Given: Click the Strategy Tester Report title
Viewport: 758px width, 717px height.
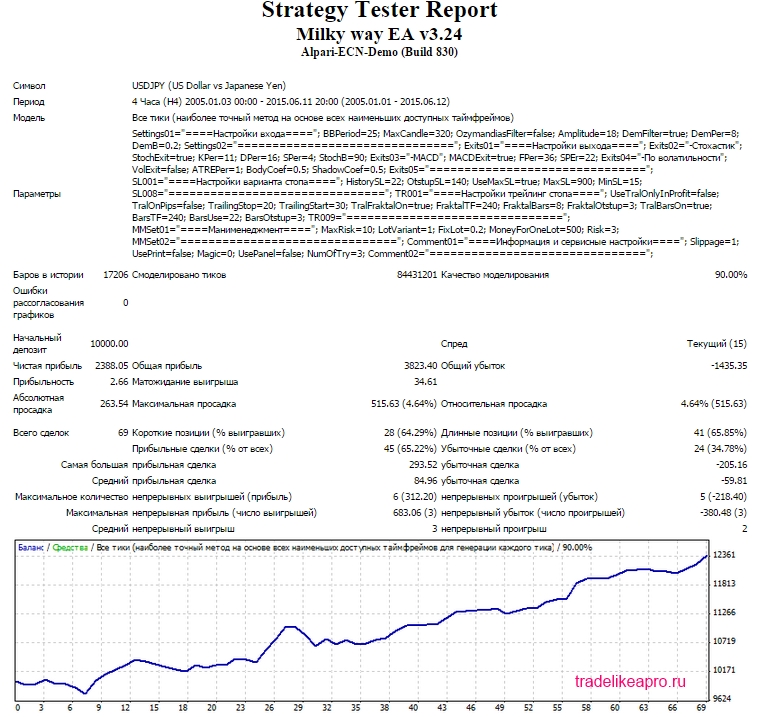Looking at the screenshot, I should pyautogui.click(x=379, y=11).
